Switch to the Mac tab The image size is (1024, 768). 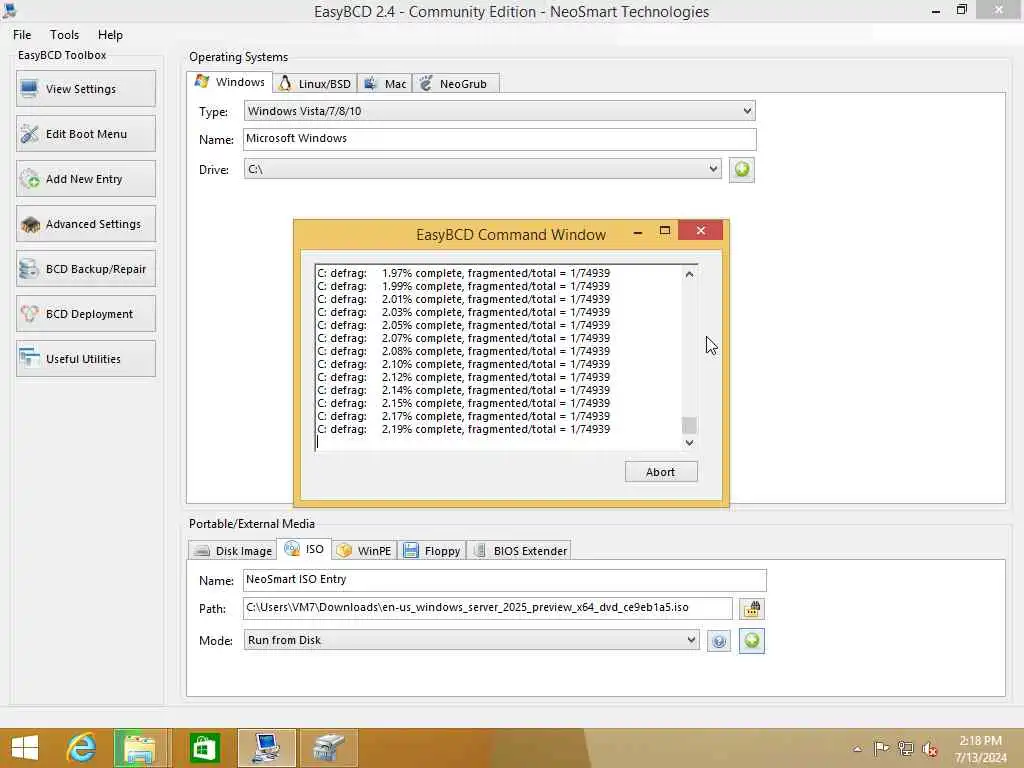(385, 84)
